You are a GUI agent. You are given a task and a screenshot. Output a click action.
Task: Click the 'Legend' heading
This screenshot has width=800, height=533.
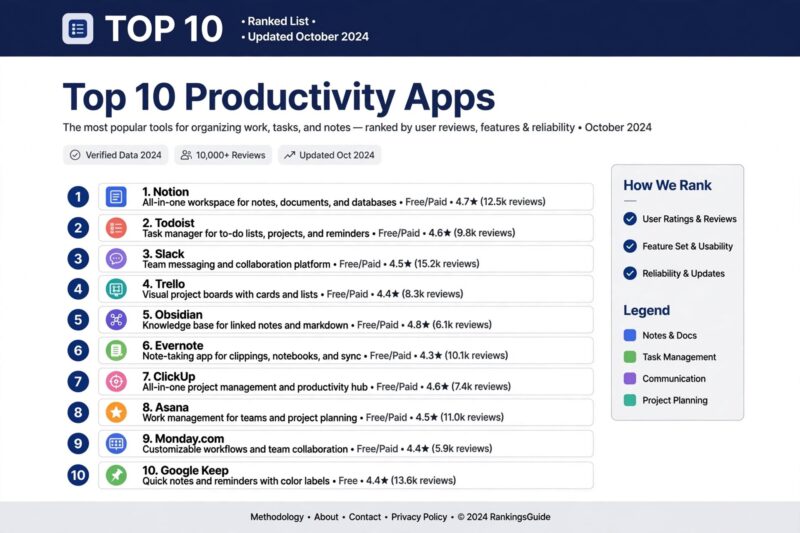(646, 310)
